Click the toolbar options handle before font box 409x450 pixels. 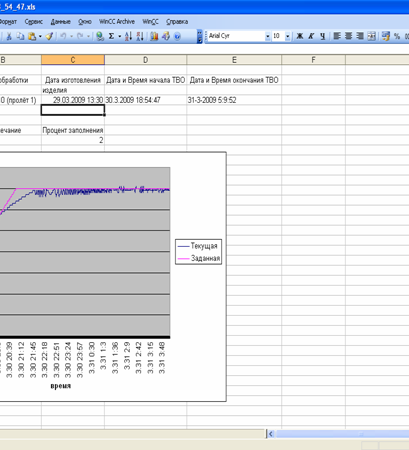point(200,36)
